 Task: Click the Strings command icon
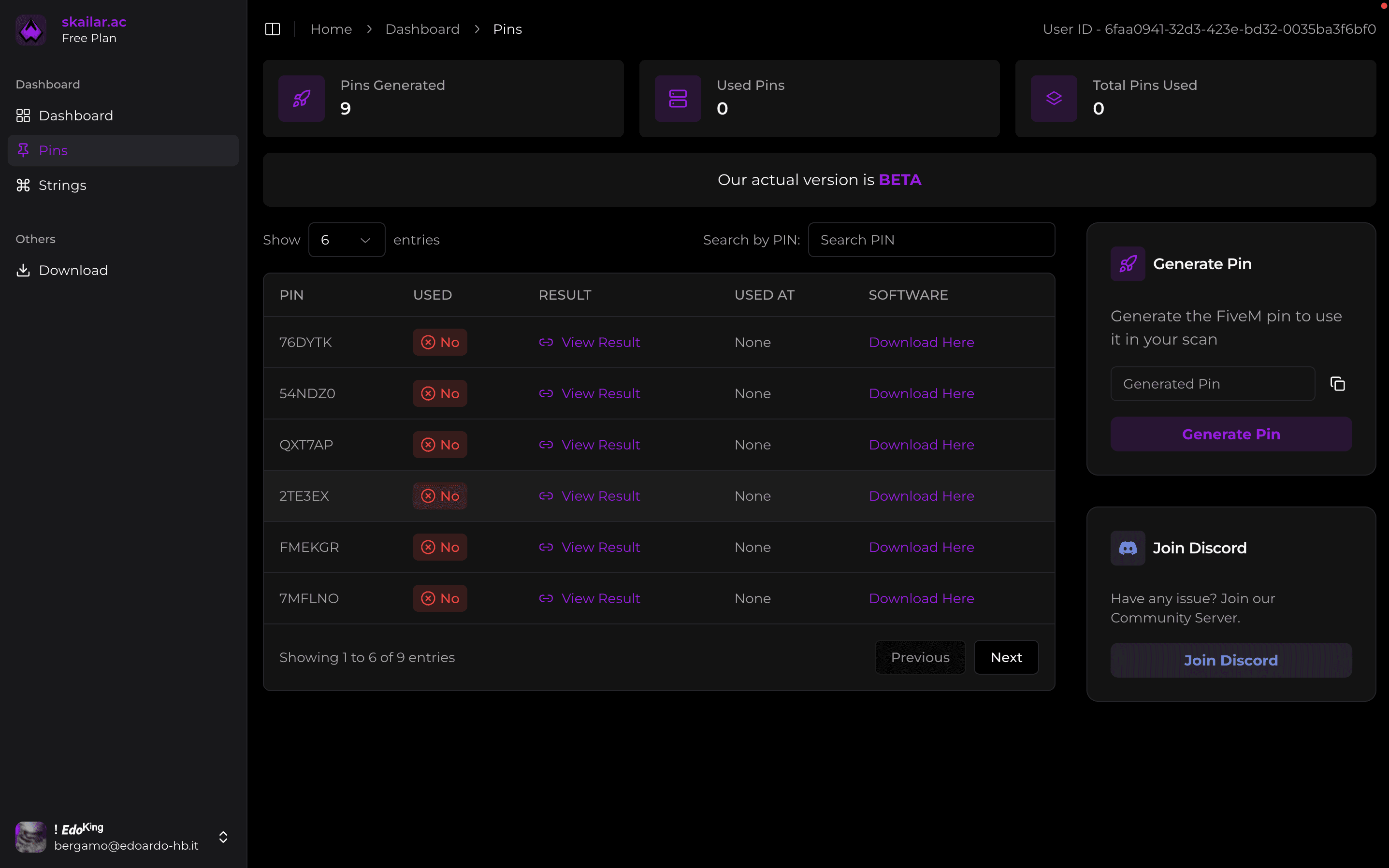tap(23, 186)
